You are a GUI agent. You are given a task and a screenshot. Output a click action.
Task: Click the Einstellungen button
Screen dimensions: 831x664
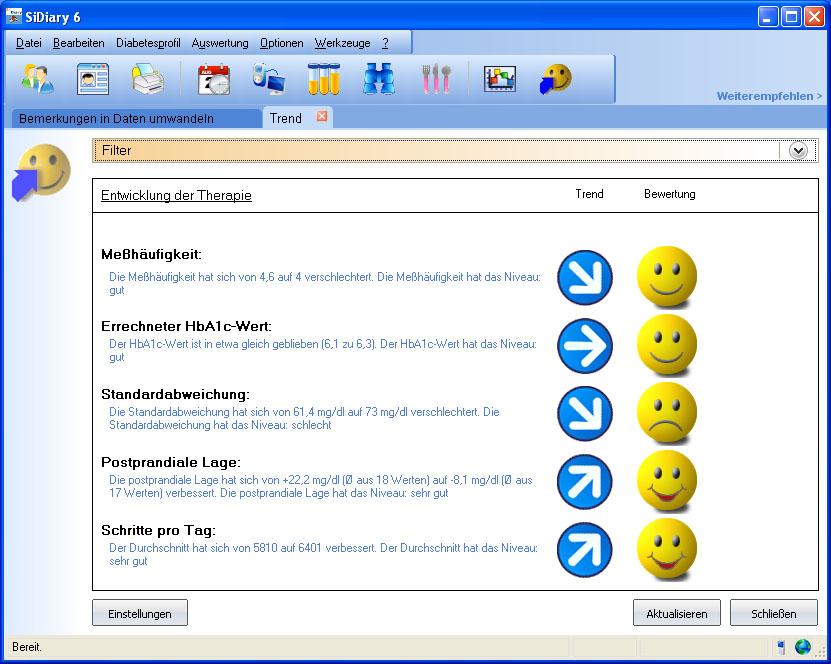[140, 613]
